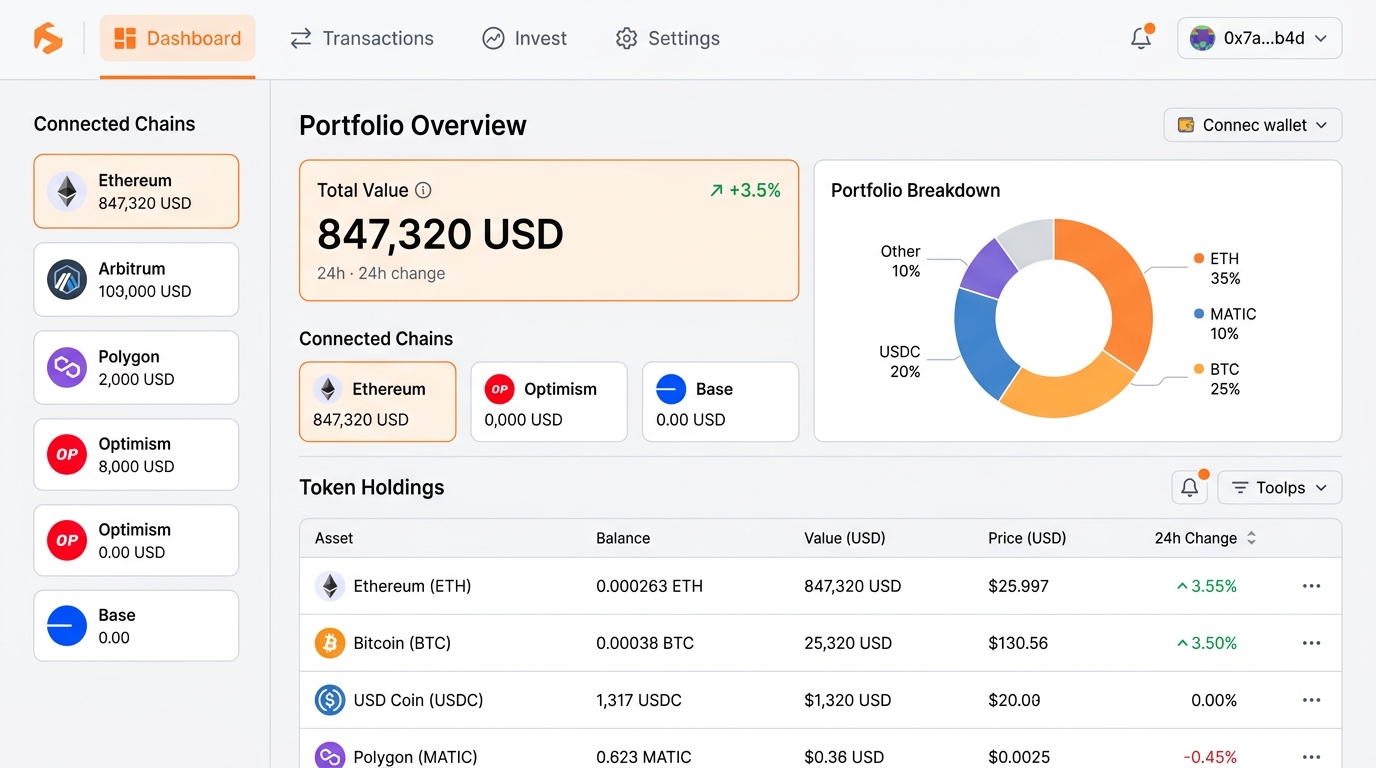Click the Total Value info icon

coord(423,190)
